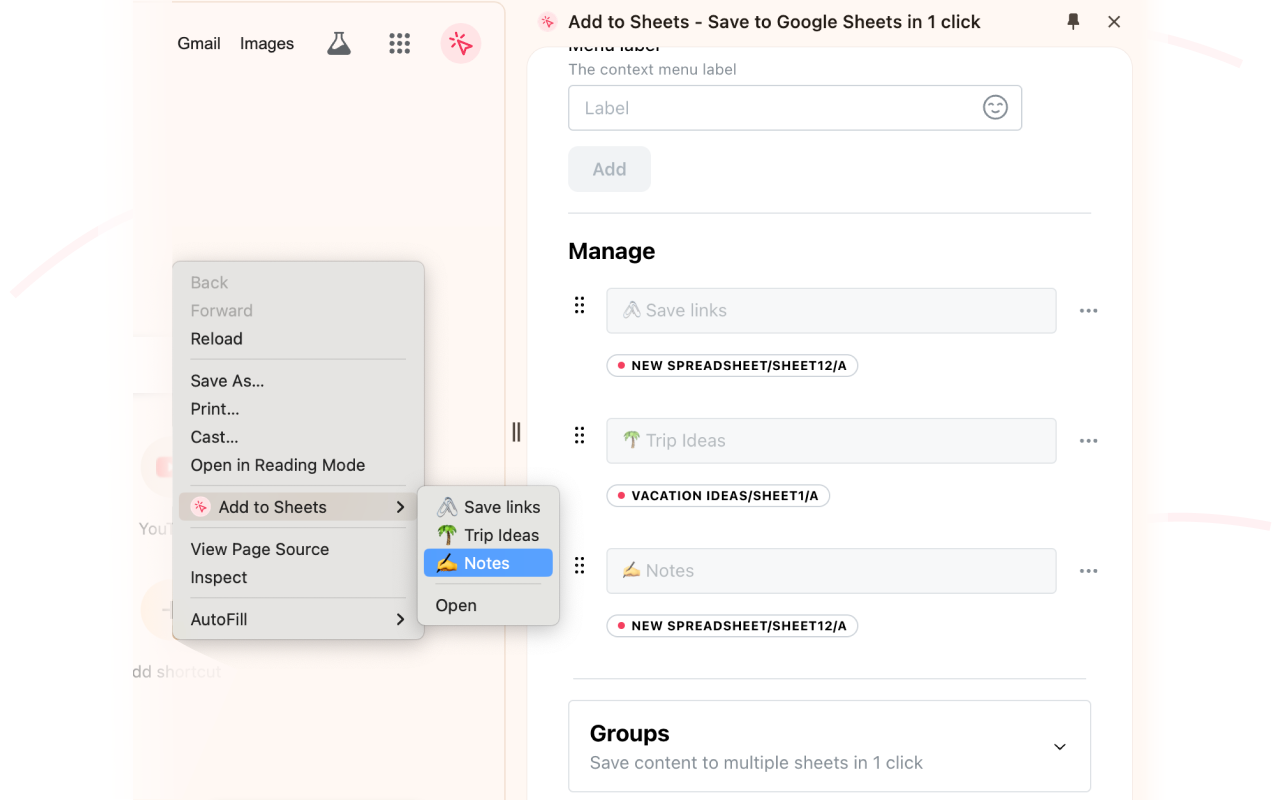
Task: Open the options menu for Trip Ideas
Action: (x=1088, y=440)
